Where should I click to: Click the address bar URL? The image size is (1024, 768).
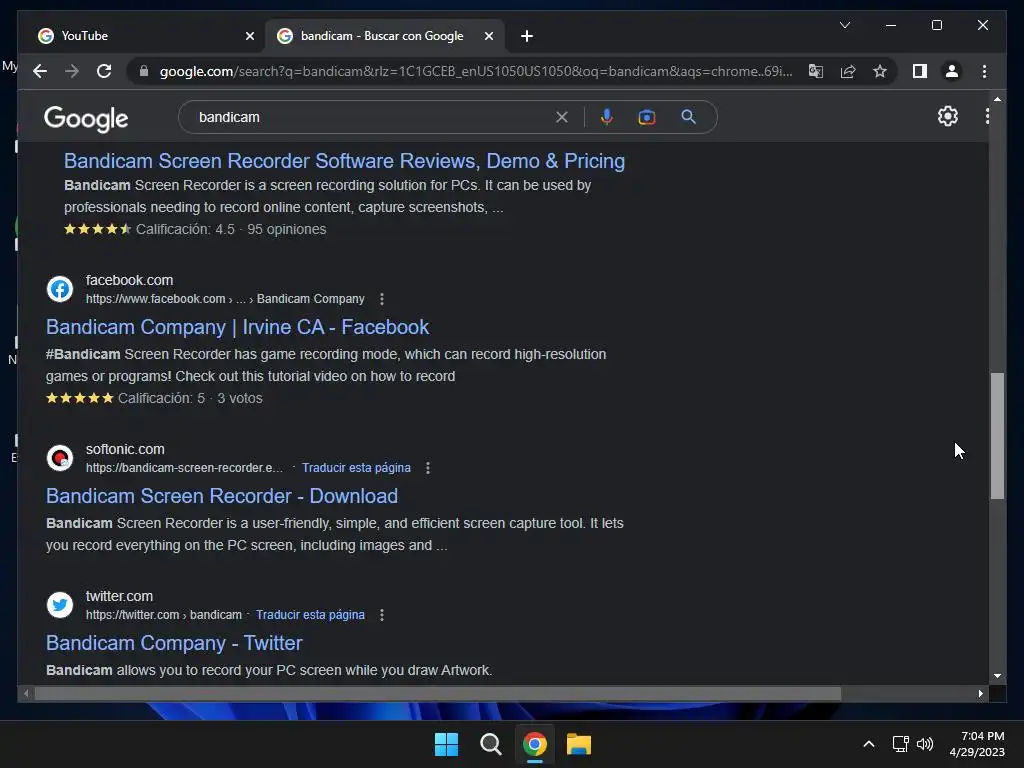point(475,71)
